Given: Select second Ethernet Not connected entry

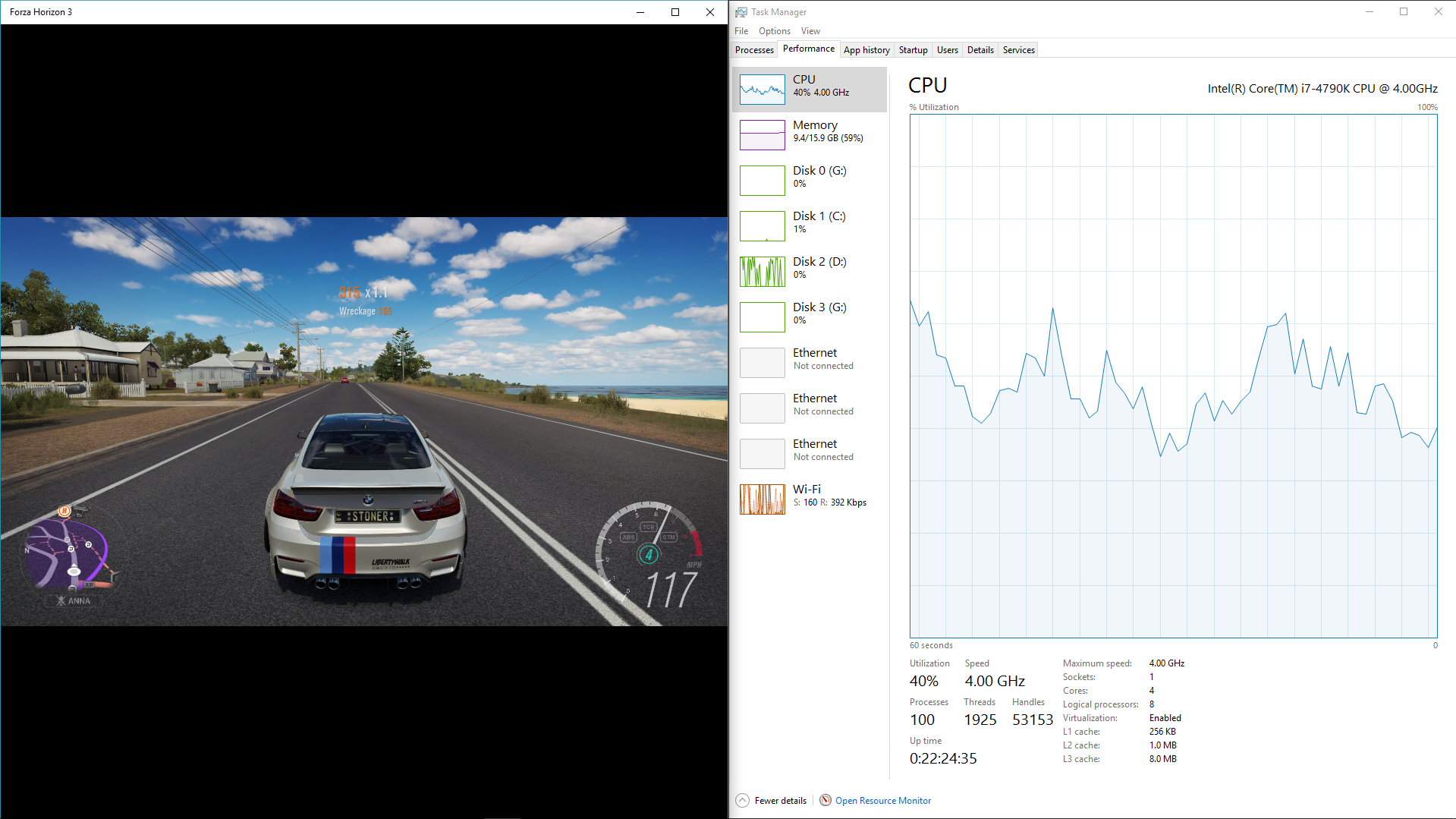Looking at the screenshot, I should point(810,408).
